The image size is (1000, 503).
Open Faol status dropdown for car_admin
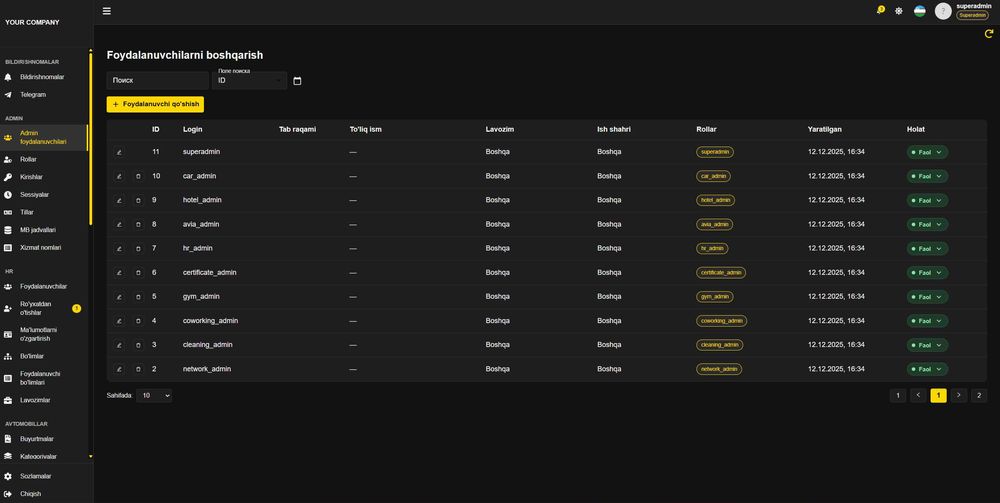click(x=927, y=176)
